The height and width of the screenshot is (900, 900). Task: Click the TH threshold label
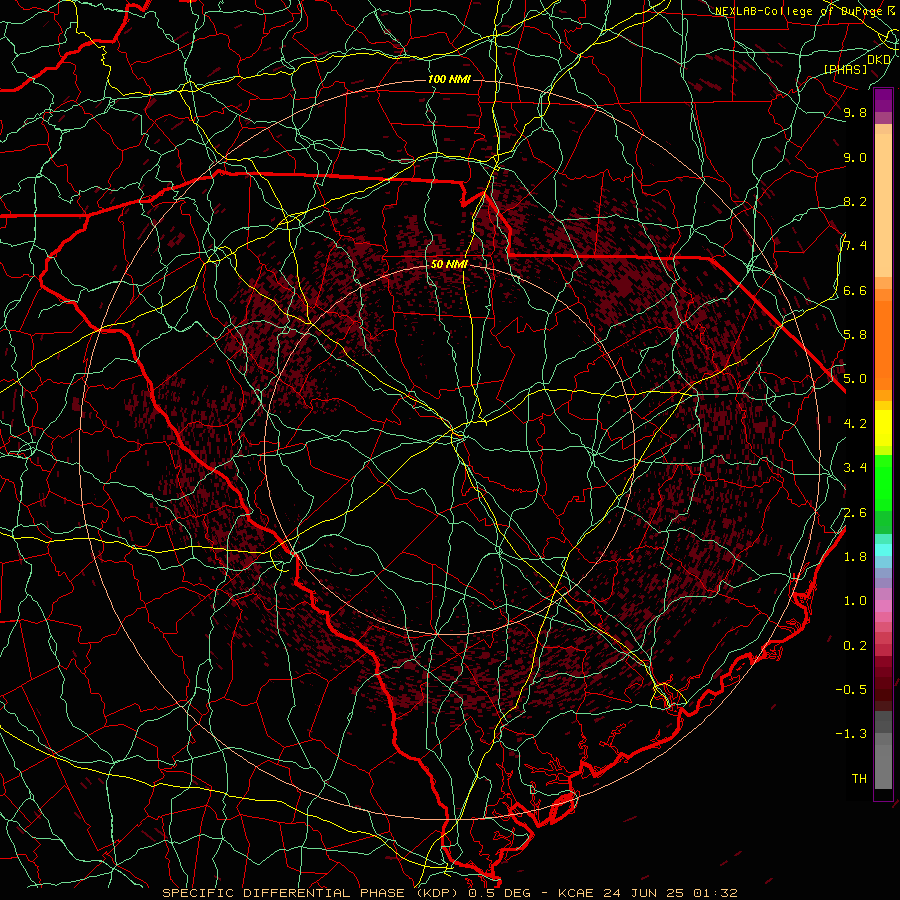pyautogui.click(x=859, y=778)
